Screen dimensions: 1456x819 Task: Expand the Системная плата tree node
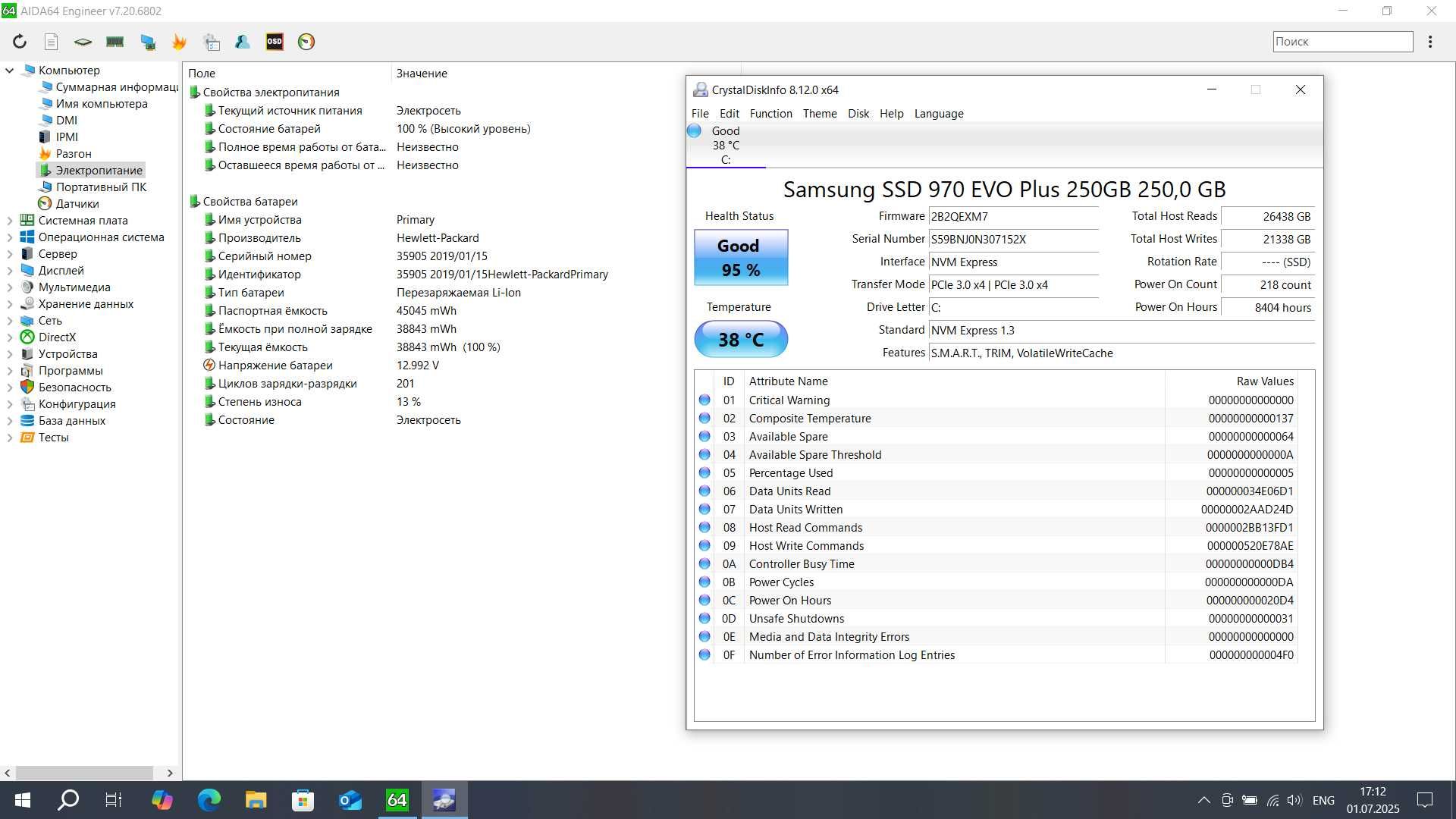[x=9, y=221]
